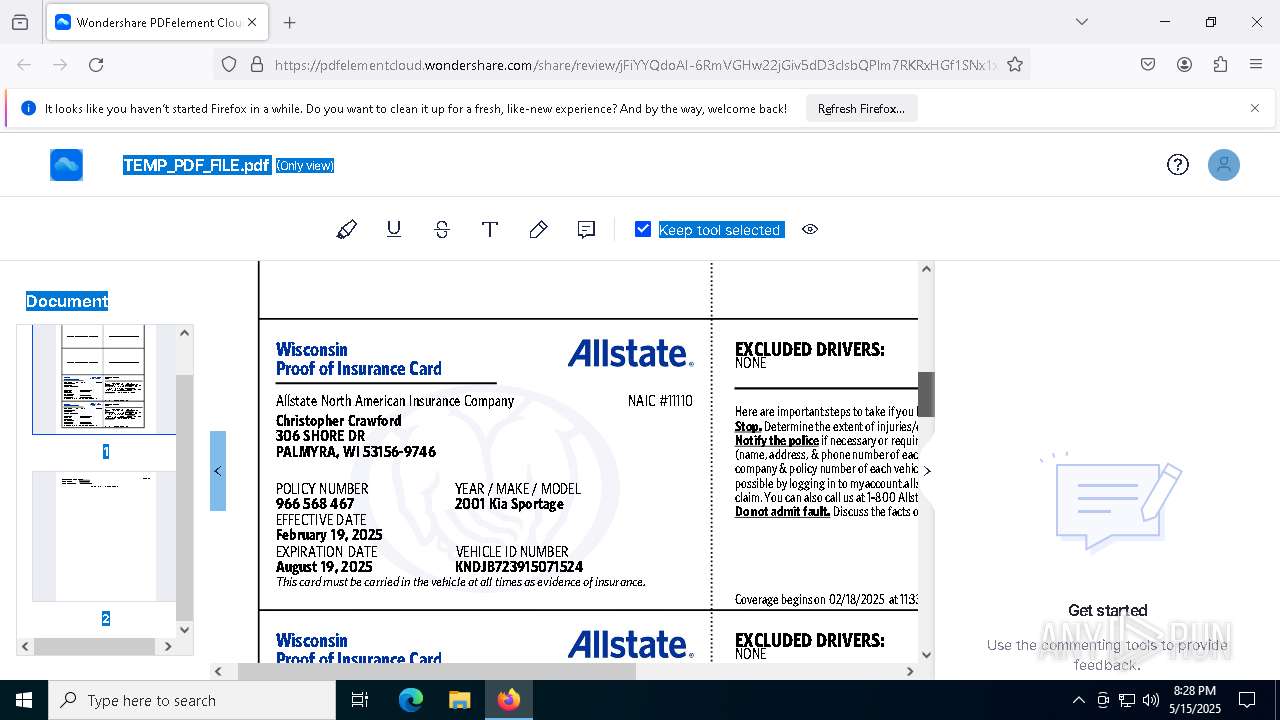This screenshot has height=720, width=1280.
Task: Open the Firefox account icon
Action: (1184, 64)
